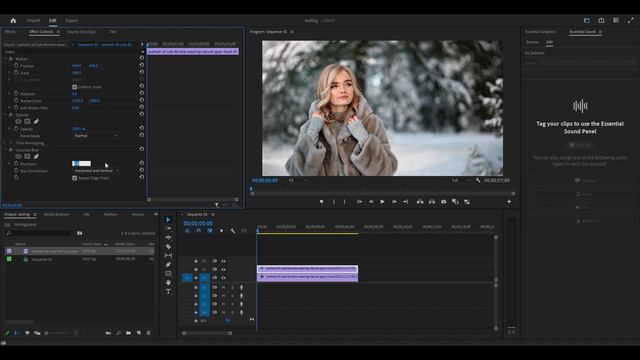Image resolution: width=640 pixels, height=360 pixels.
Task: Switch to the Import tab
Action: [33, 20]
